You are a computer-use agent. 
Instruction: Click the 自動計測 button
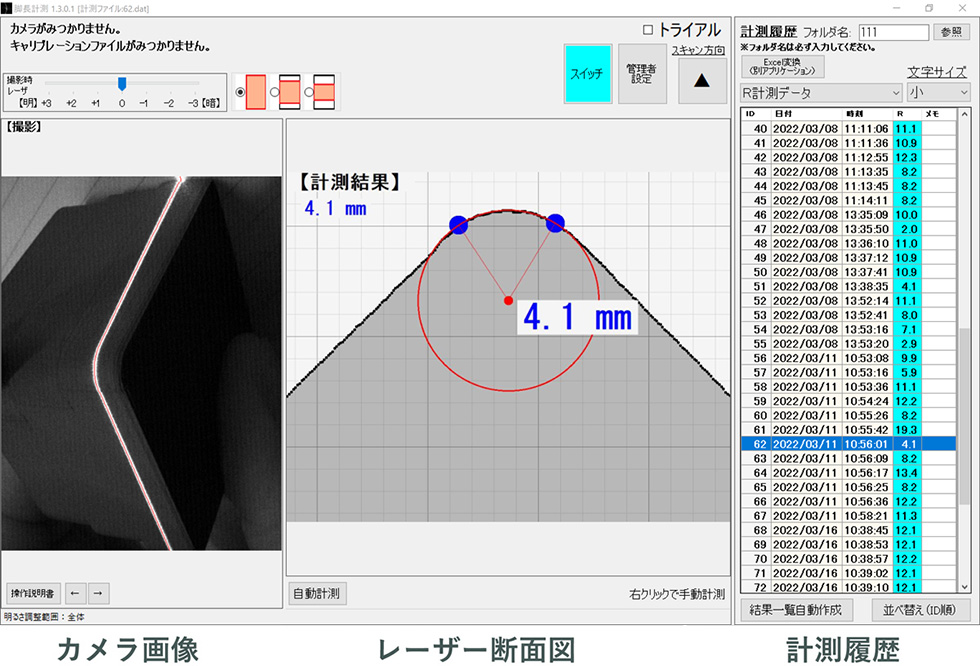[316, 593]
